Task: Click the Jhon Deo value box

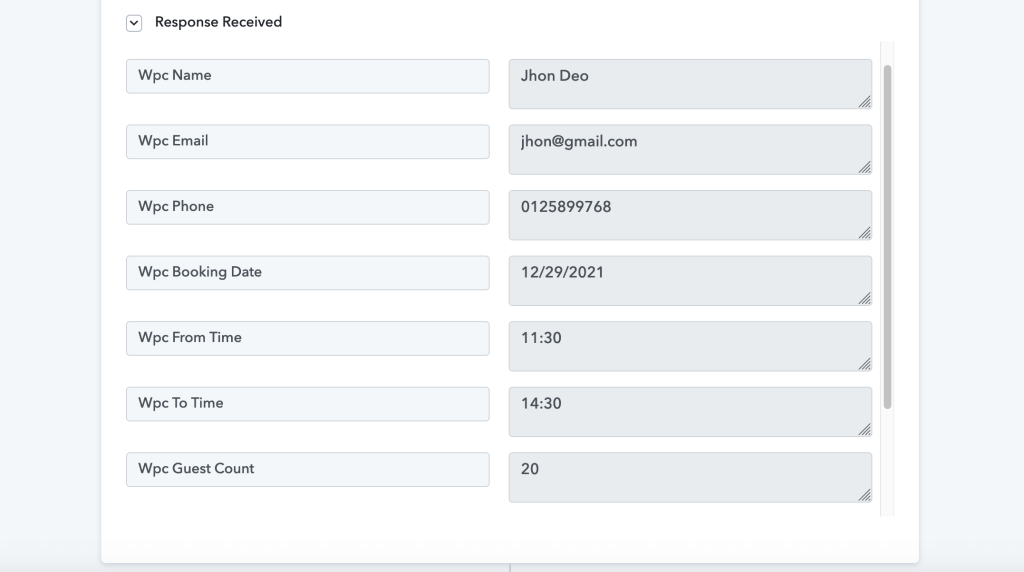Action: tap(690, 84)
